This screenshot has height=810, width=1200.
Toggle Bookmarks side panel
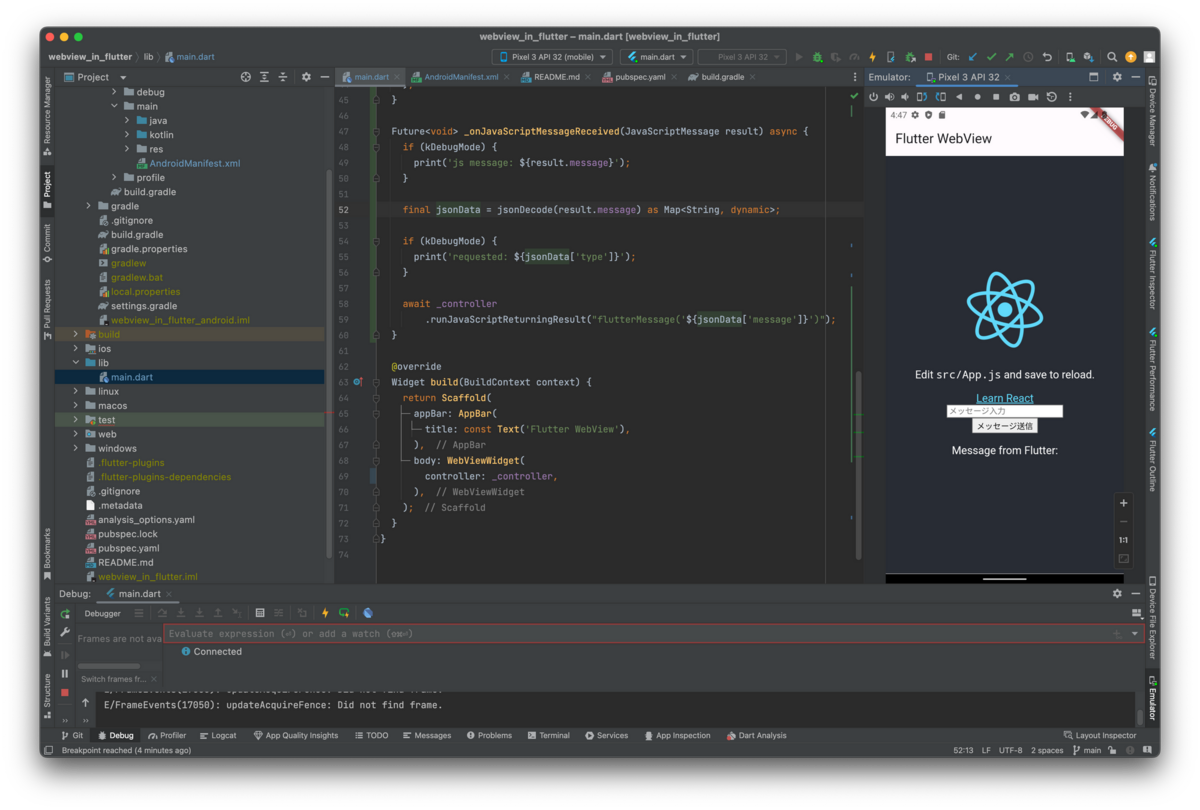click(x=47, y=554)
